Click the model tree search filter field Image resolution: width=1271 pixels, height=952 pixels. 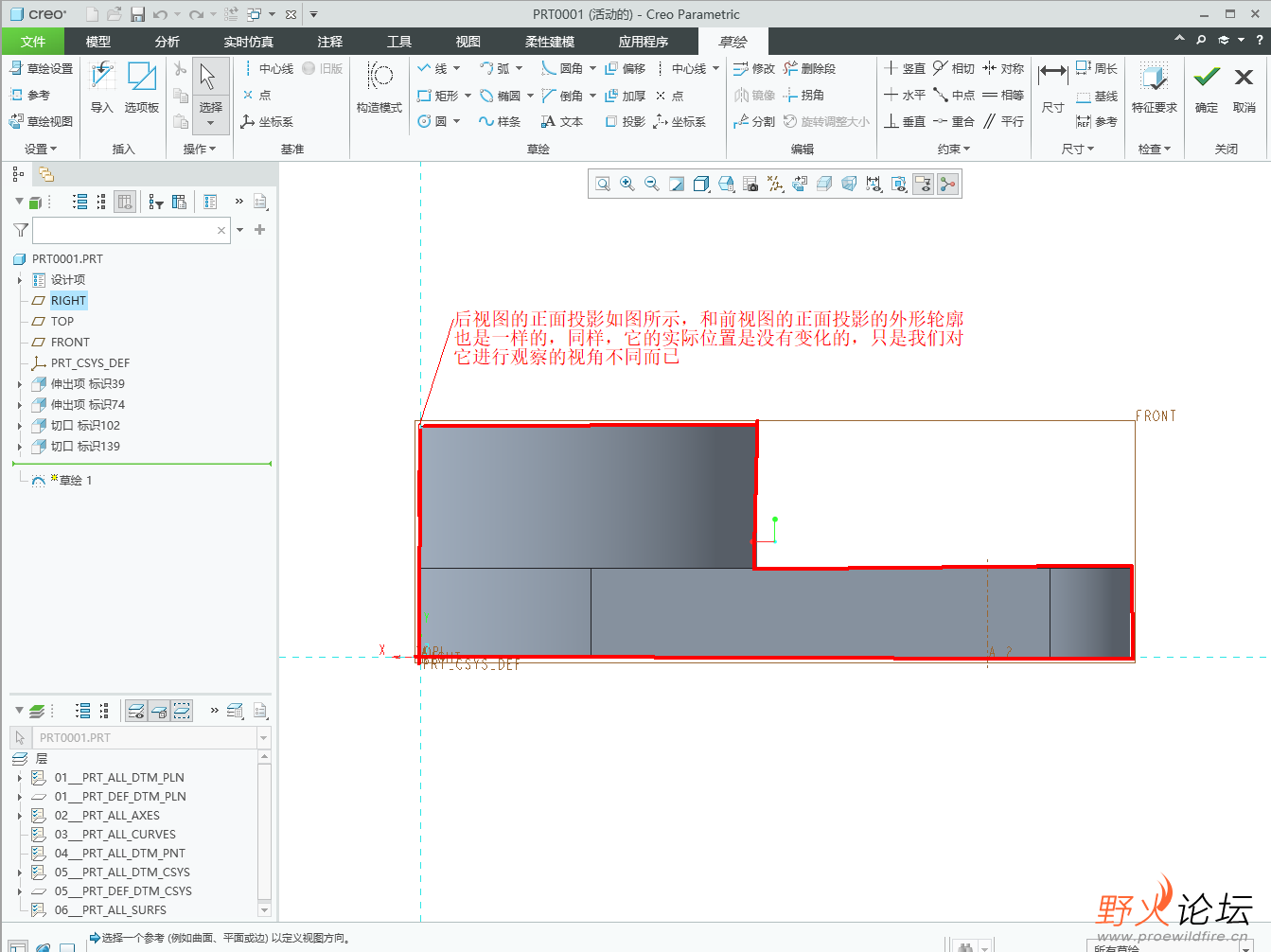132,230
